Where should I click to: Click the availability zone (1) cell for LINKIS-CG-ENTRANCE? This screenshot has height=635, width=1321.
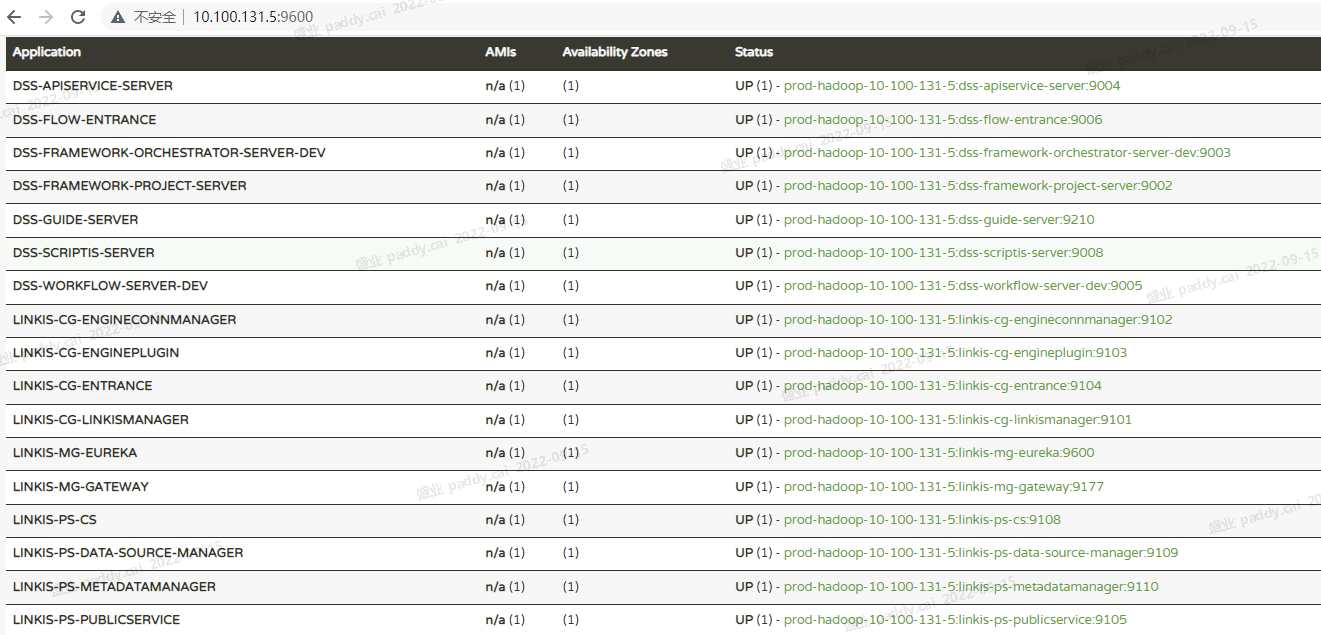[x=570, y=386]
